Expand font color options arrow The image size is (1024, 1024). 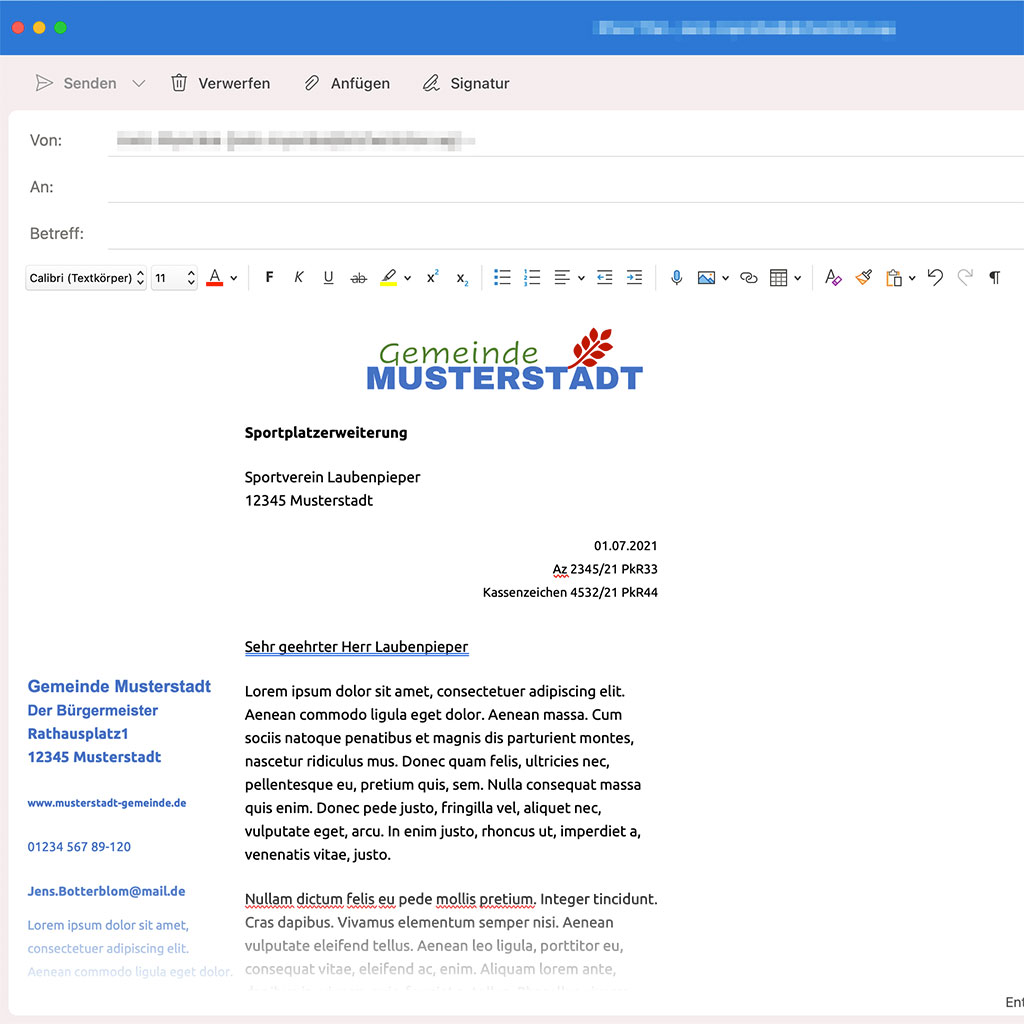pos(234,278)
